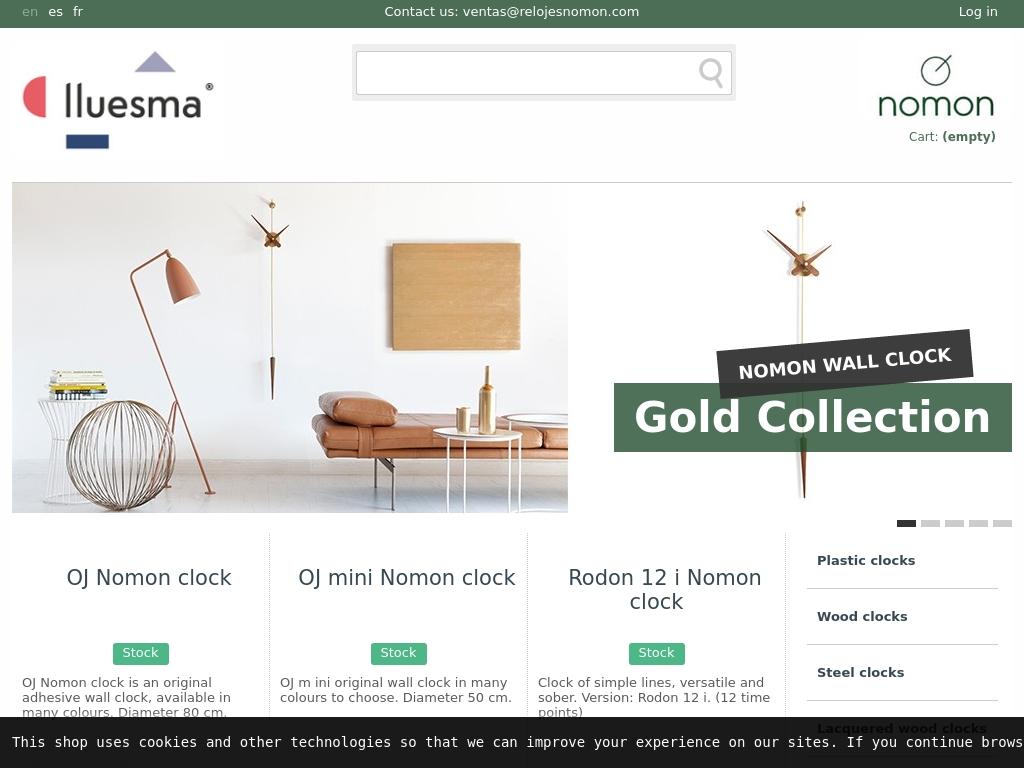Screen dimensions: 1024x768
Task: Open the OJ mini Nomon clock product
Action: 407,577
